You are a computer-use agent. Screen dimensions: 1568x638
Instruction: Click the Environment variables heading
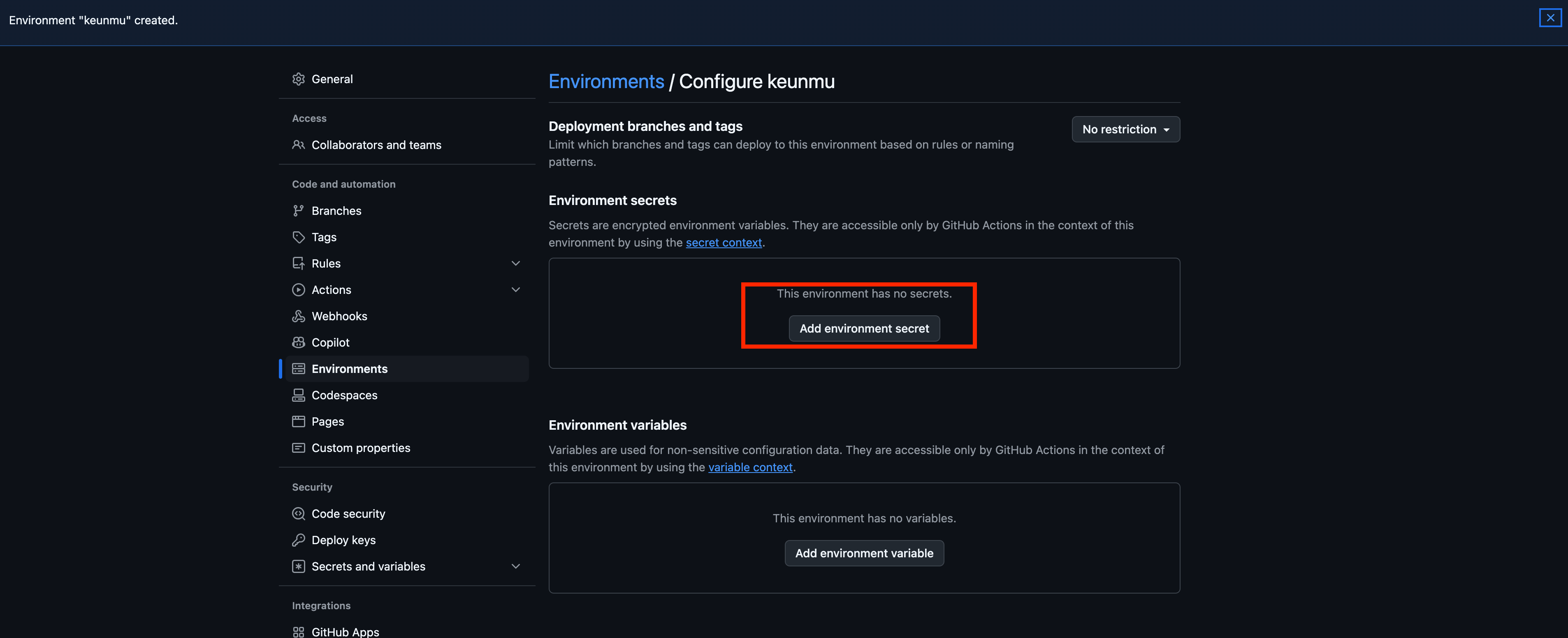[x=617, y=425]
